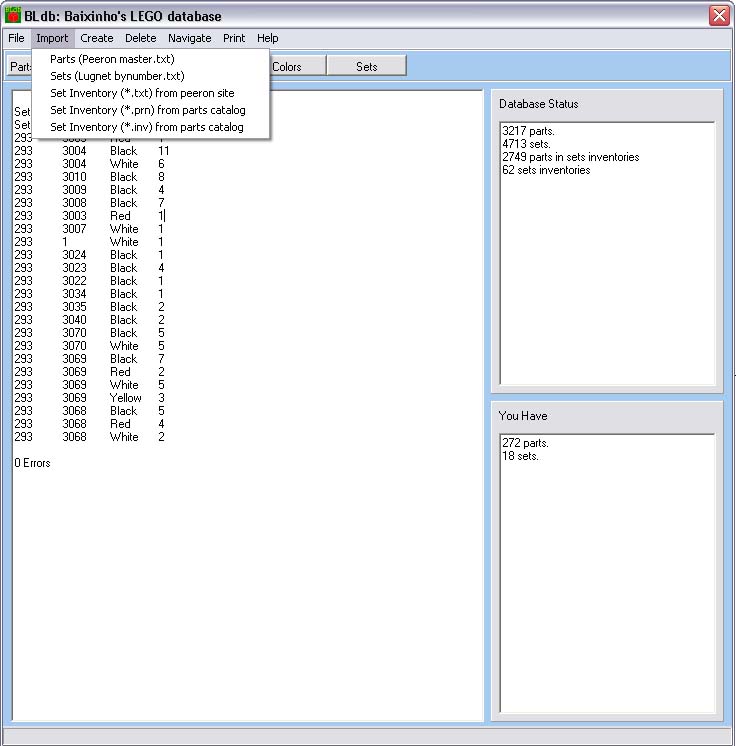Click the row 3070 Black 5
The width and height of the screenshot is (738, 746).
pos(89,333)
